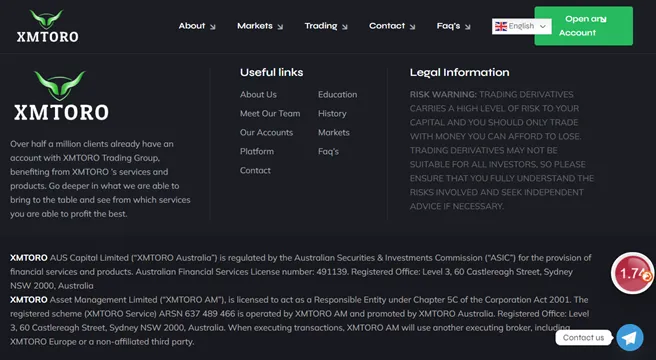Click the red 1.74 rating badge
This screenshot has width=656, height=360.
632,273
